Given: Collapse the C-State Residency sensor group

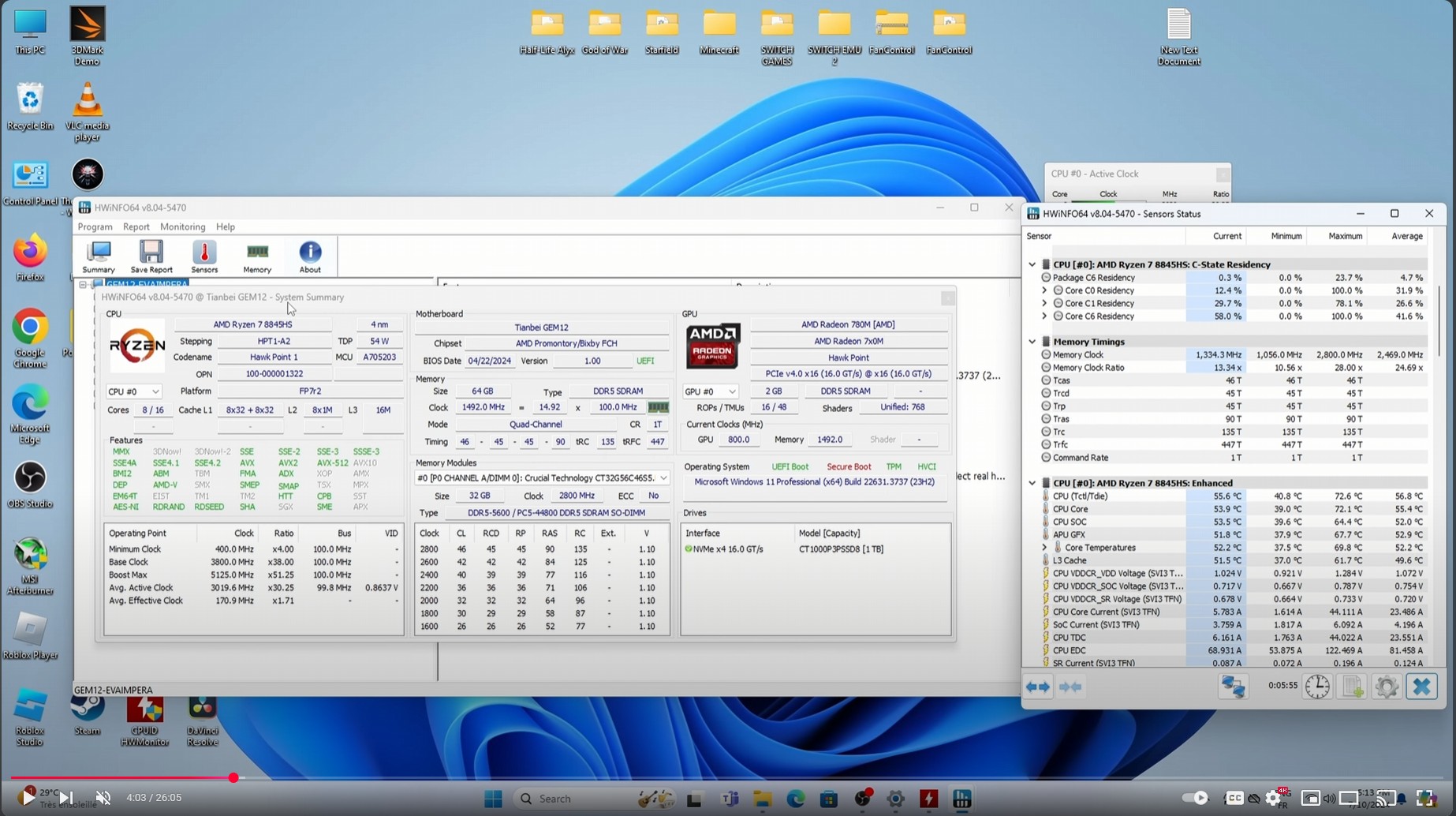Looking at the screenshot, I should pyautogui.click(x=1032, y=264).
